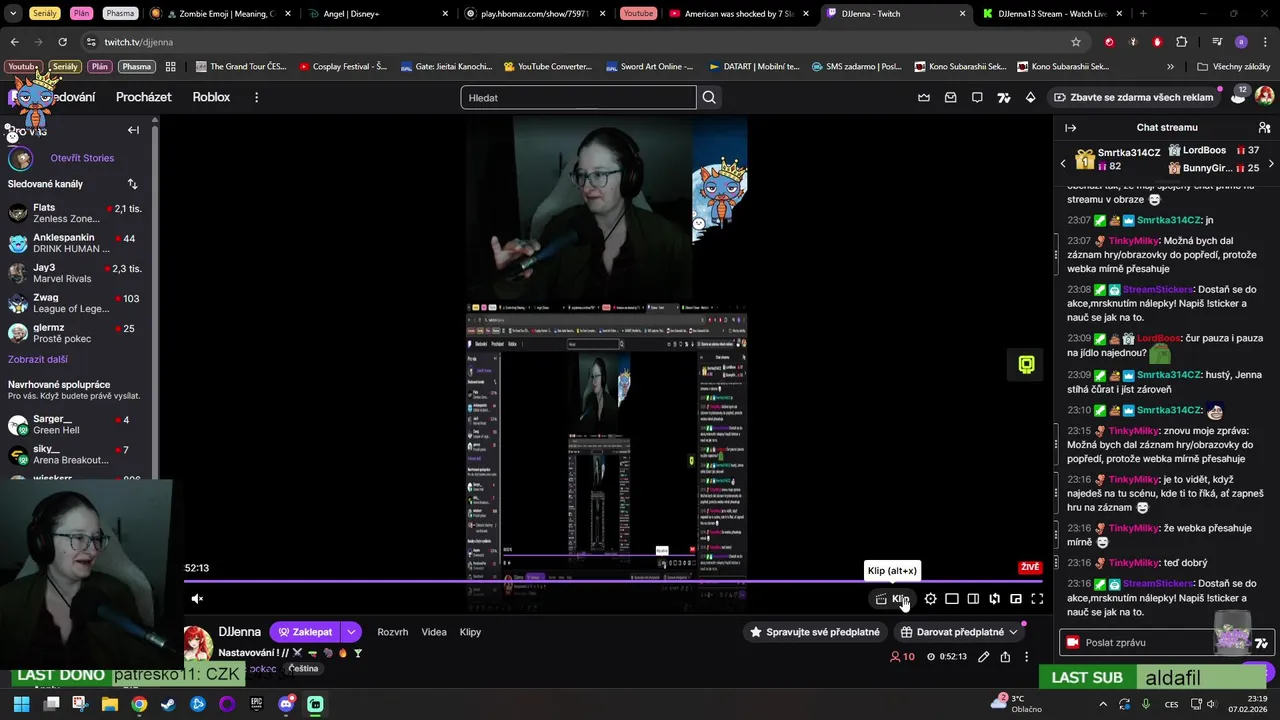Click the 7TV extension icon
Screen dimensions: 1280x720
(1004, 97)
